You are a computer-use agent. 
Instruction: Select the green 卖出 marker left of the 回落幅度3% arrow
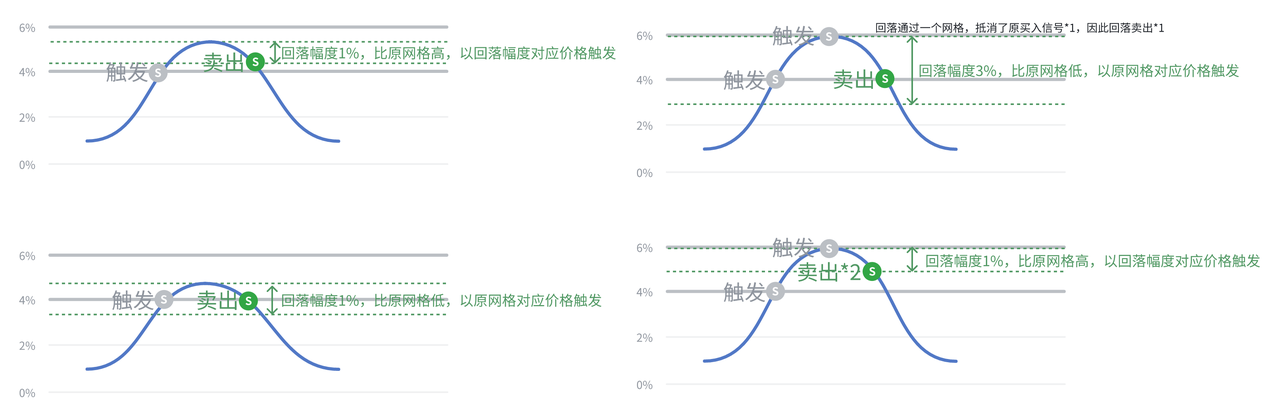(x=884, y=79)
